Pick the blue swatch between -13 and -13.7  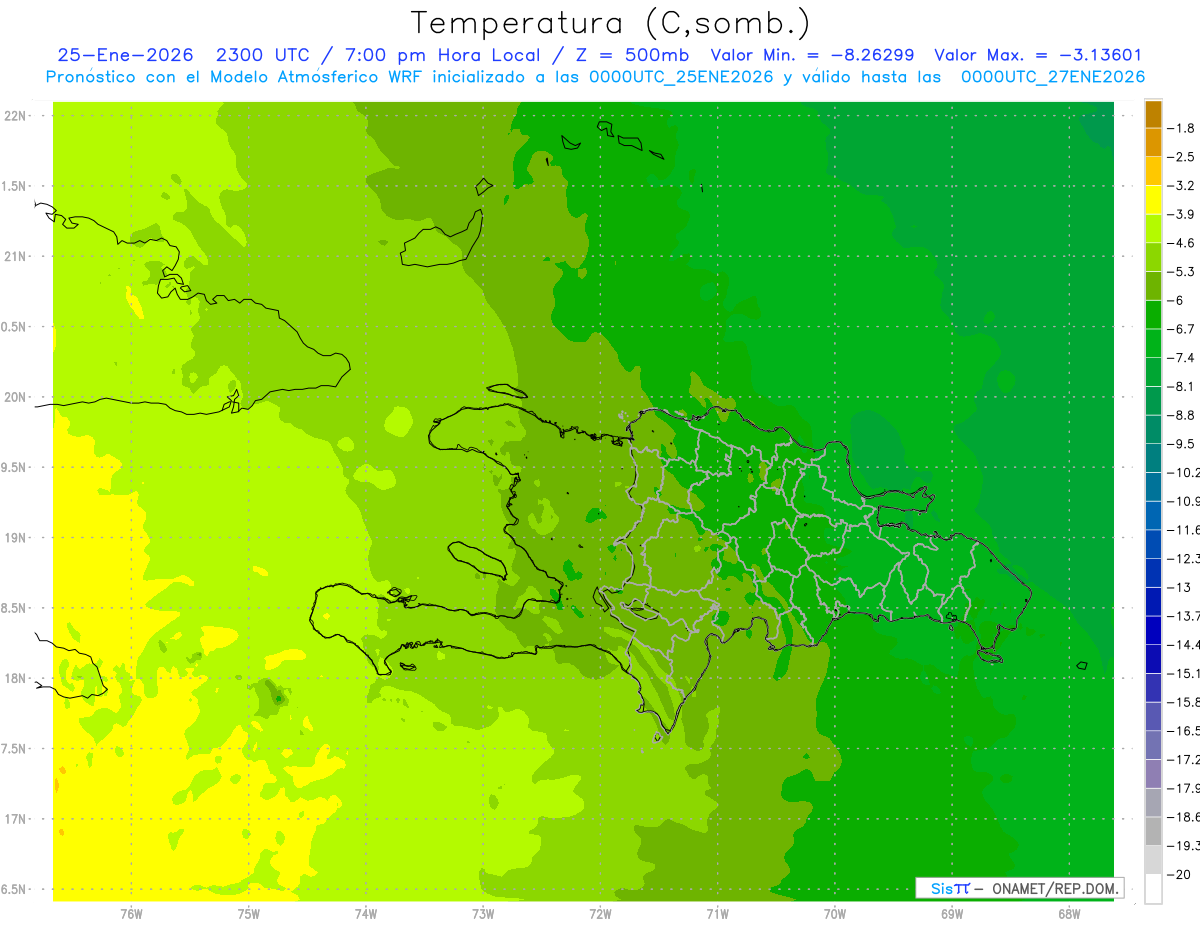[x=1153, y=601]
